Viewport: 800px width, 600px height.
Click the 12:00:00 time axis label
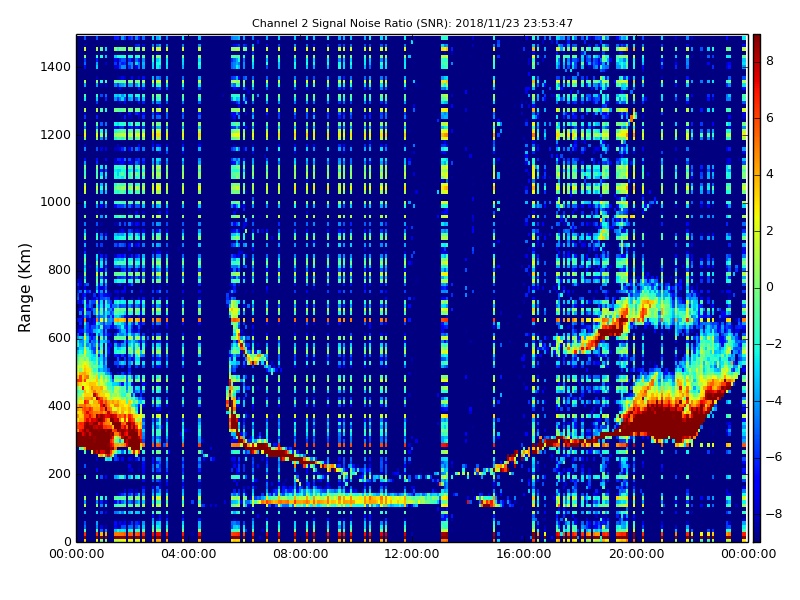point(412,554)
